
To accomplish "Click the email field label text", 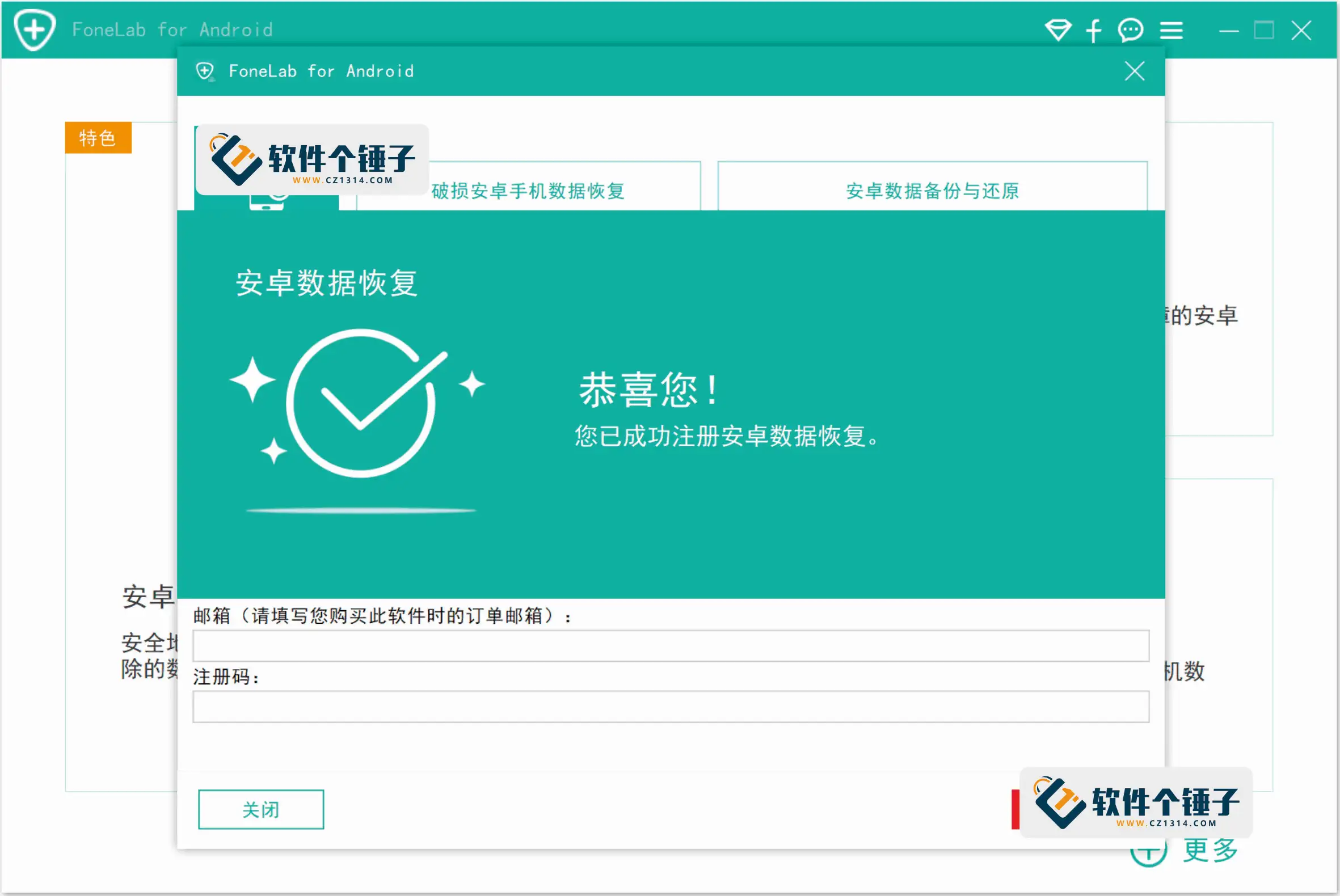I will coord(382,616).
